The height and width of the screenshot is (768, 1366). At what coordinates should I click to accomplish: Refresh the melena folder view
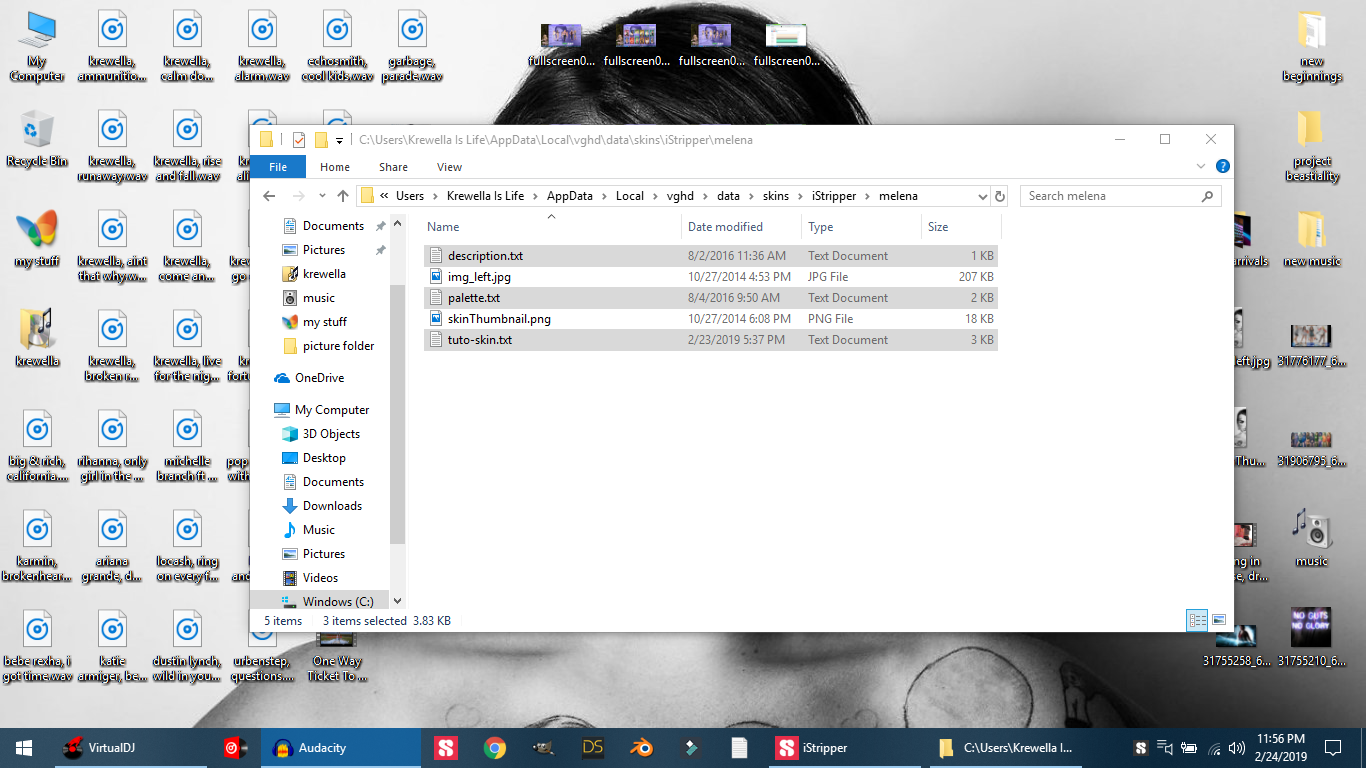coord(999,196)
